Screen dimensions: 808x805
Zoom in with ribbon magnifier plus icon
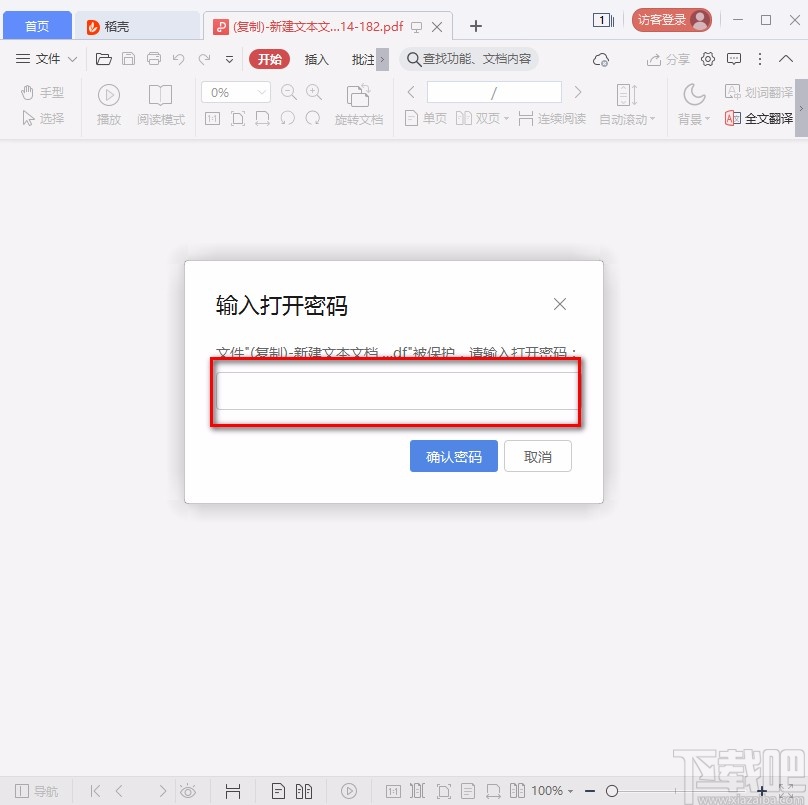pyautogui.click(x=314, y=92)
